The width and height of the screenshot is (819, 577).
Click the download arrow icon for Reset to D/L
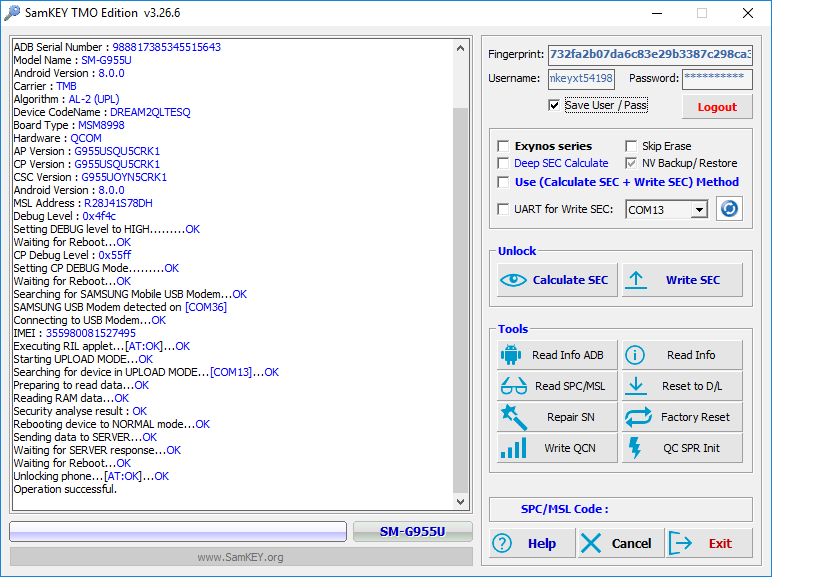click(636, 386)
